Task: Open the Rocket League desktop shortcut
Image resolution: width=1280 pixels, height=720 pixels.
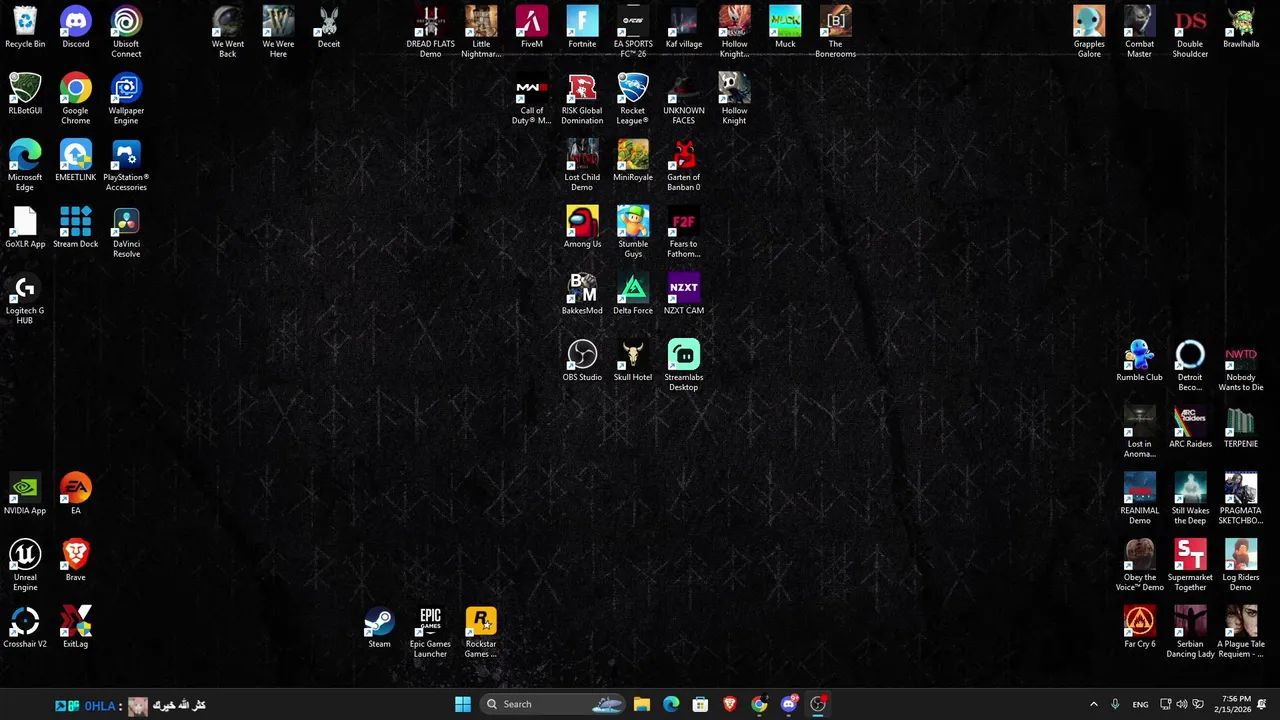Action: coord(633,99)
